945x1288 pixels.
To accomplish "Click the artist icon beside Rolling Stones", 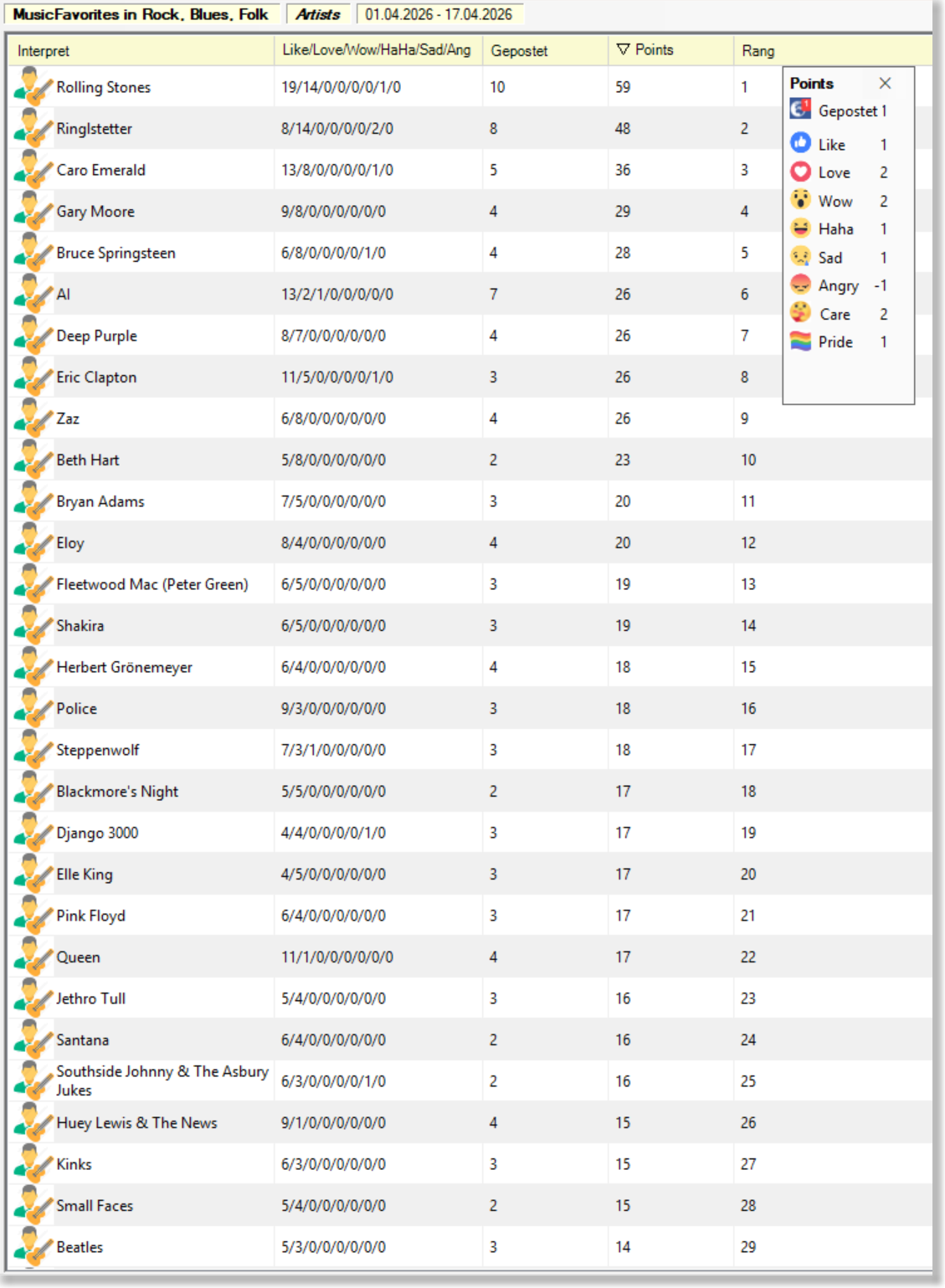I will (x=33, y=87).
